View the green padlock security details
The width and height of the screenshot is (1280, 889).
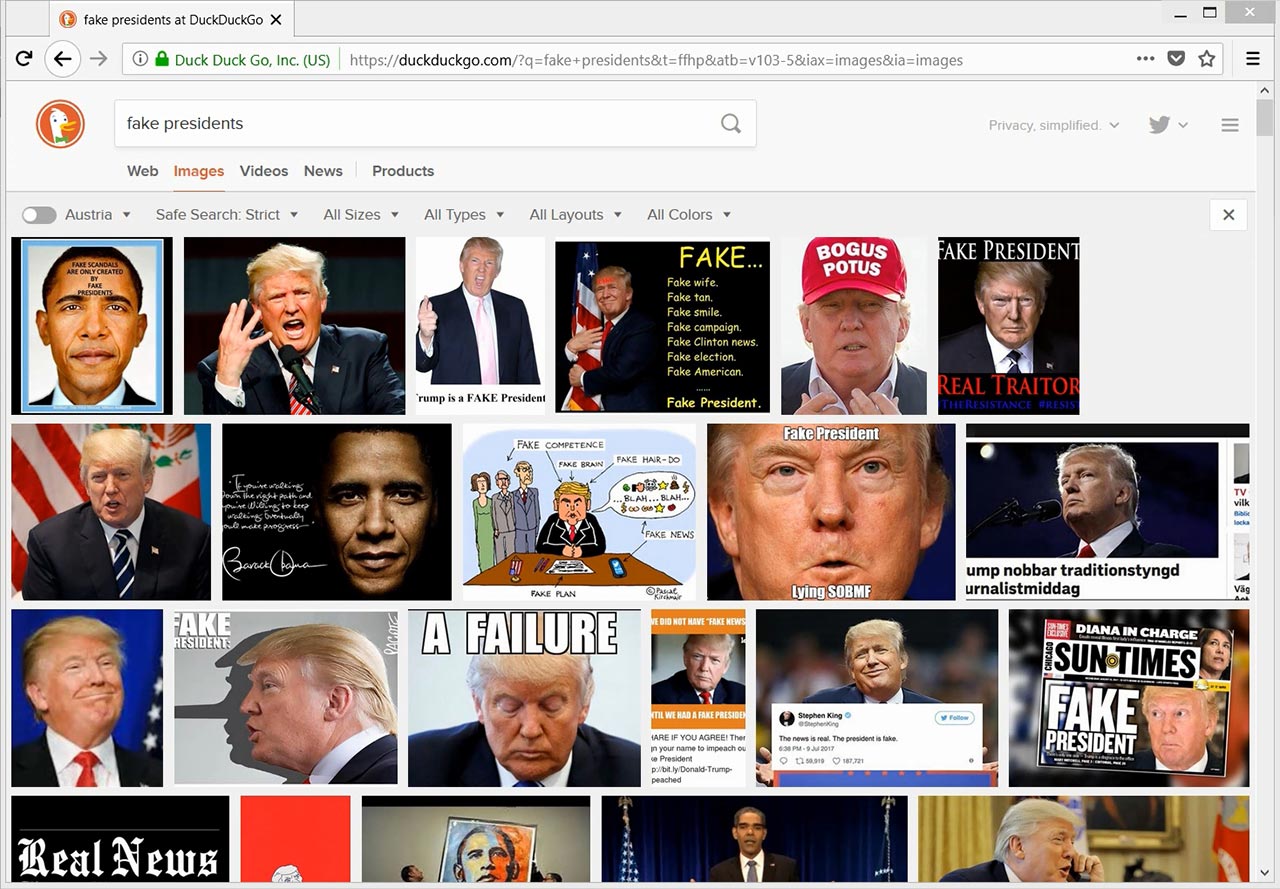coord(162,59)
